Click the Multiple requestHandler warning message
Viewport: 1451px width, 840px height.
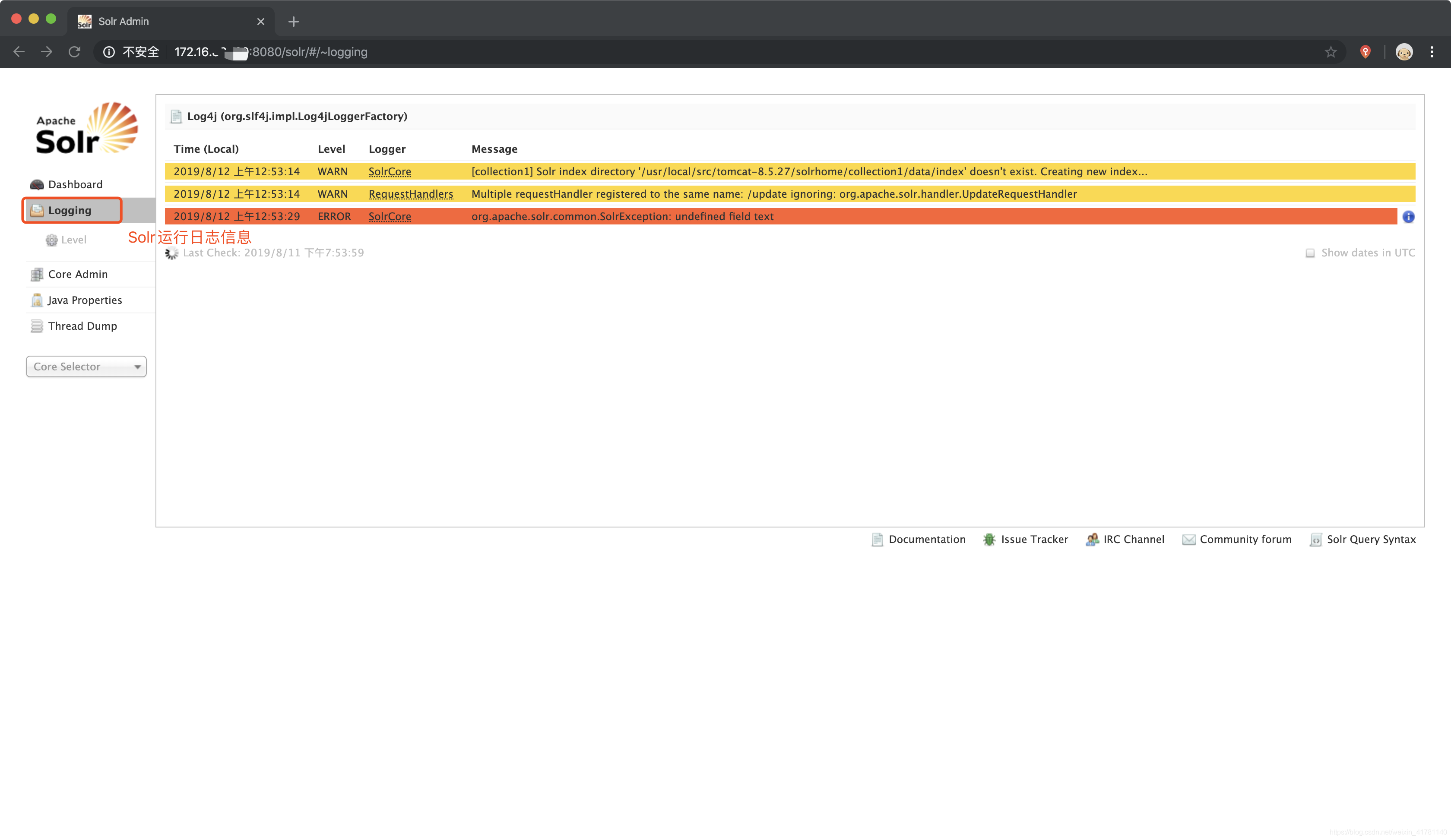[x=774, y=194]
